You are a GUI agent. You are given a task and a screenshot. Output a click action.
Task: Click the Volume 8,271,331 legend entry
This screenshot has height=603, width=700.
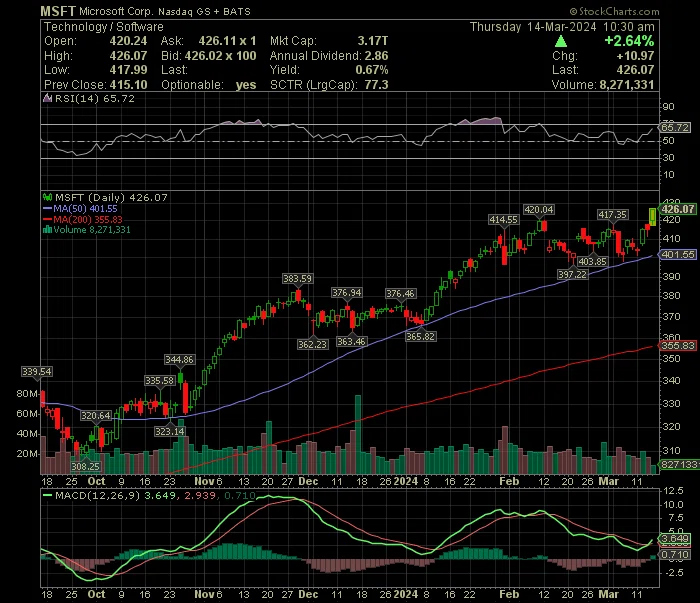(x=92, y=230)
